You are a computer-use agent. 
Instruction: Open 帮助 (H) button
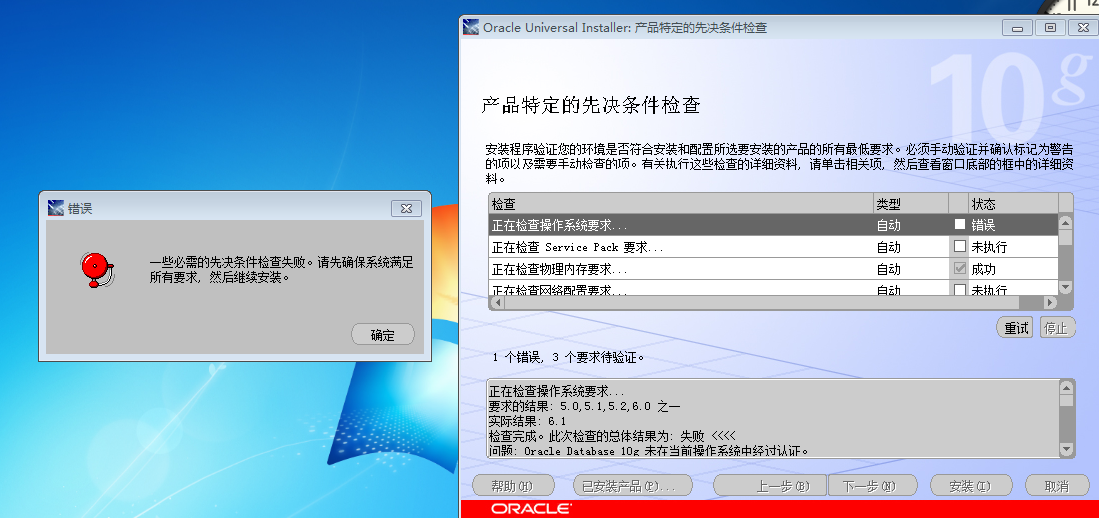coord(513,485)
